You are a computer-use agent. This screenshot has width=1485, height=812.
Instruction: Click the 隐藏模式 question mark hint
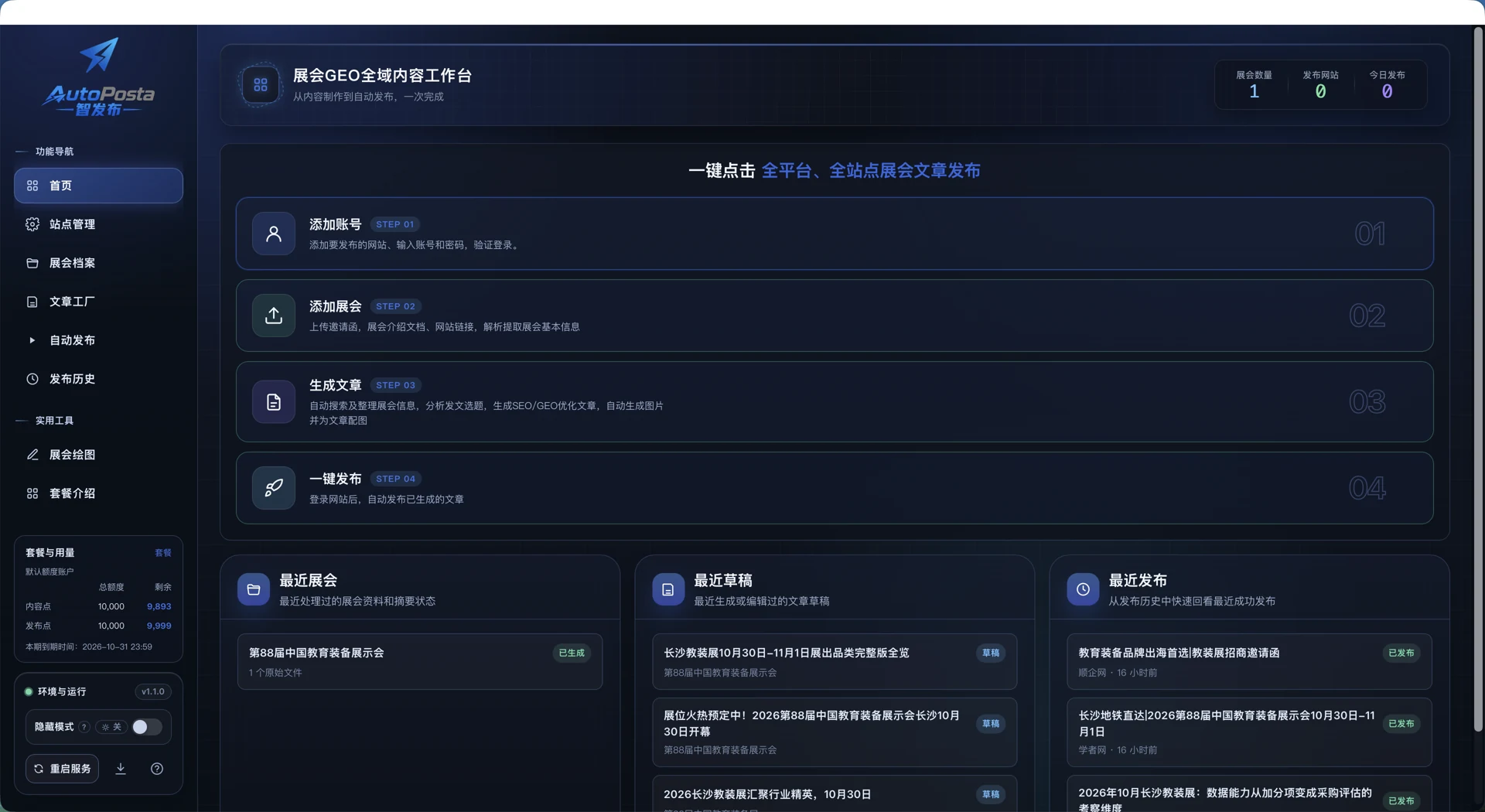click(x=84, y=727)
